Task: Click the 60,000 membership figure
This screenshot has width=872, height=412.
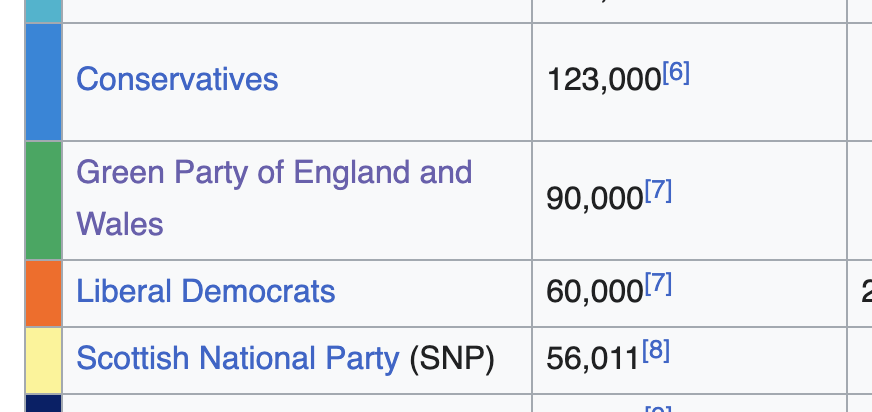Action: coord(594,292)
